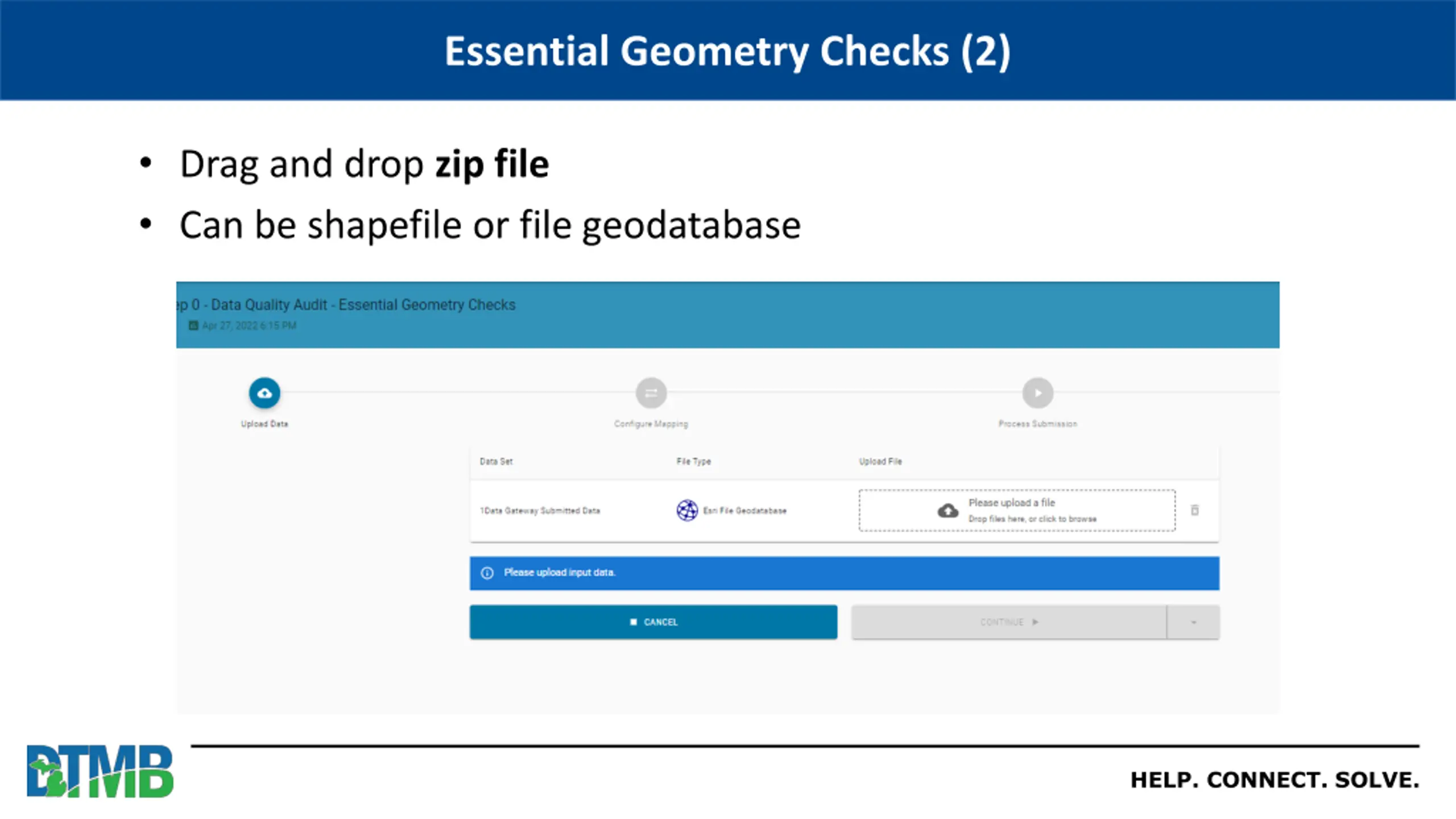Click 'Data Quality Audit - Essential Geometry Checks' title
Viewport: 1456px width, 819px height.
(x=363, y=305)
